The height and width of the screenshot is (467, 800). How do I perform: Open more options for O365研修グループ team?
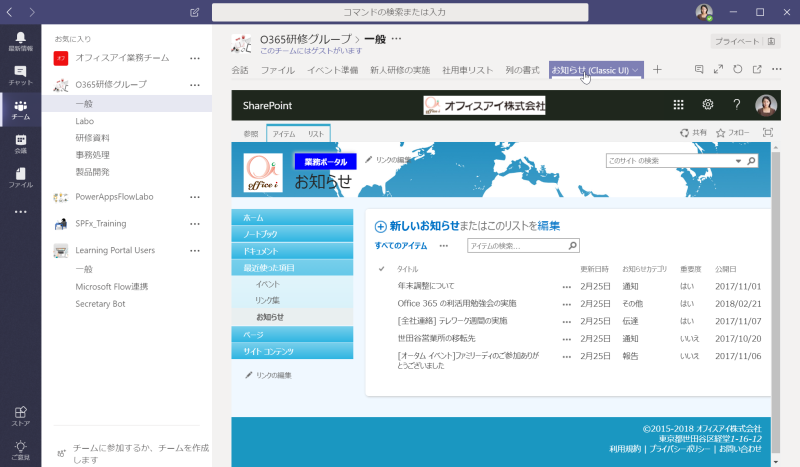tap(195, 85)
